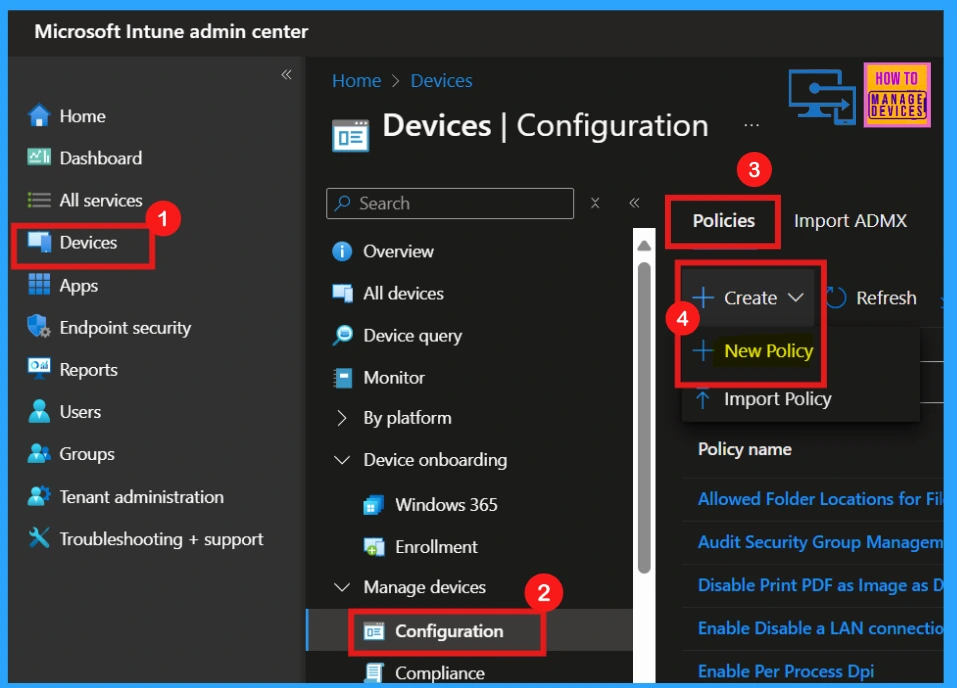Switch to the Import ADMX tab
The width and height of the screenshot is (957, 688).
[850, 220]
